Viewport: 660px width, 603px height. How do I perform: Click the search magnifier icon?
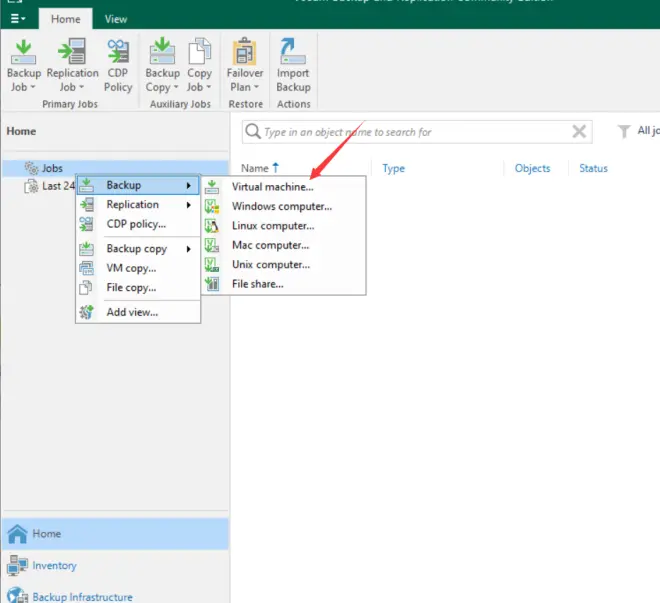(x=253, y=131)
